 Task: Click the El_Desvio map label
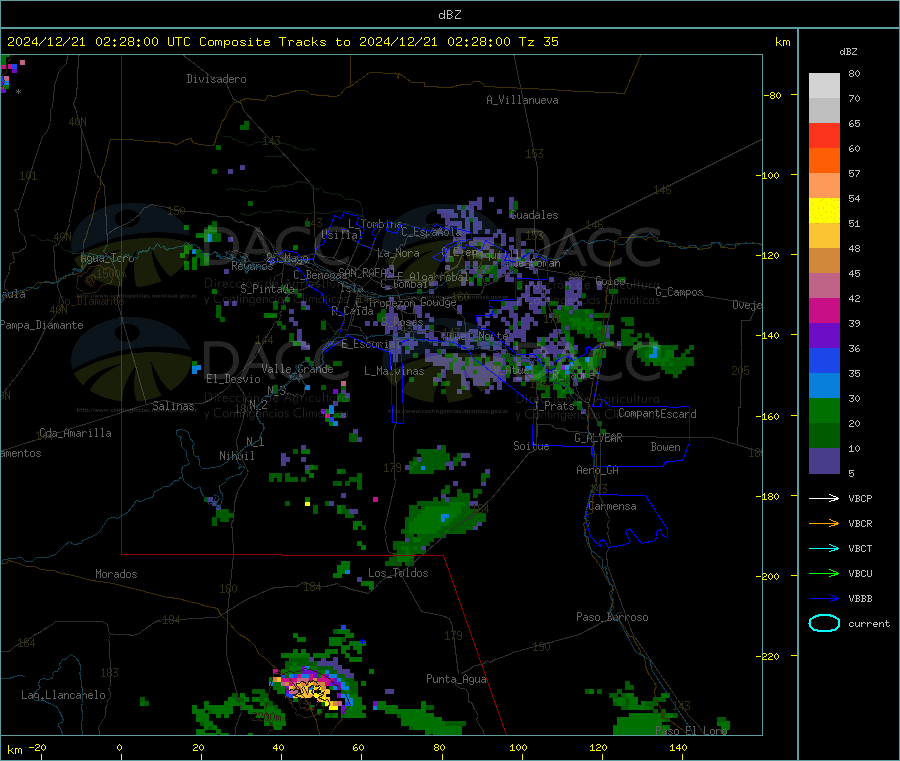pyautogui.click(x=233, y=379)
